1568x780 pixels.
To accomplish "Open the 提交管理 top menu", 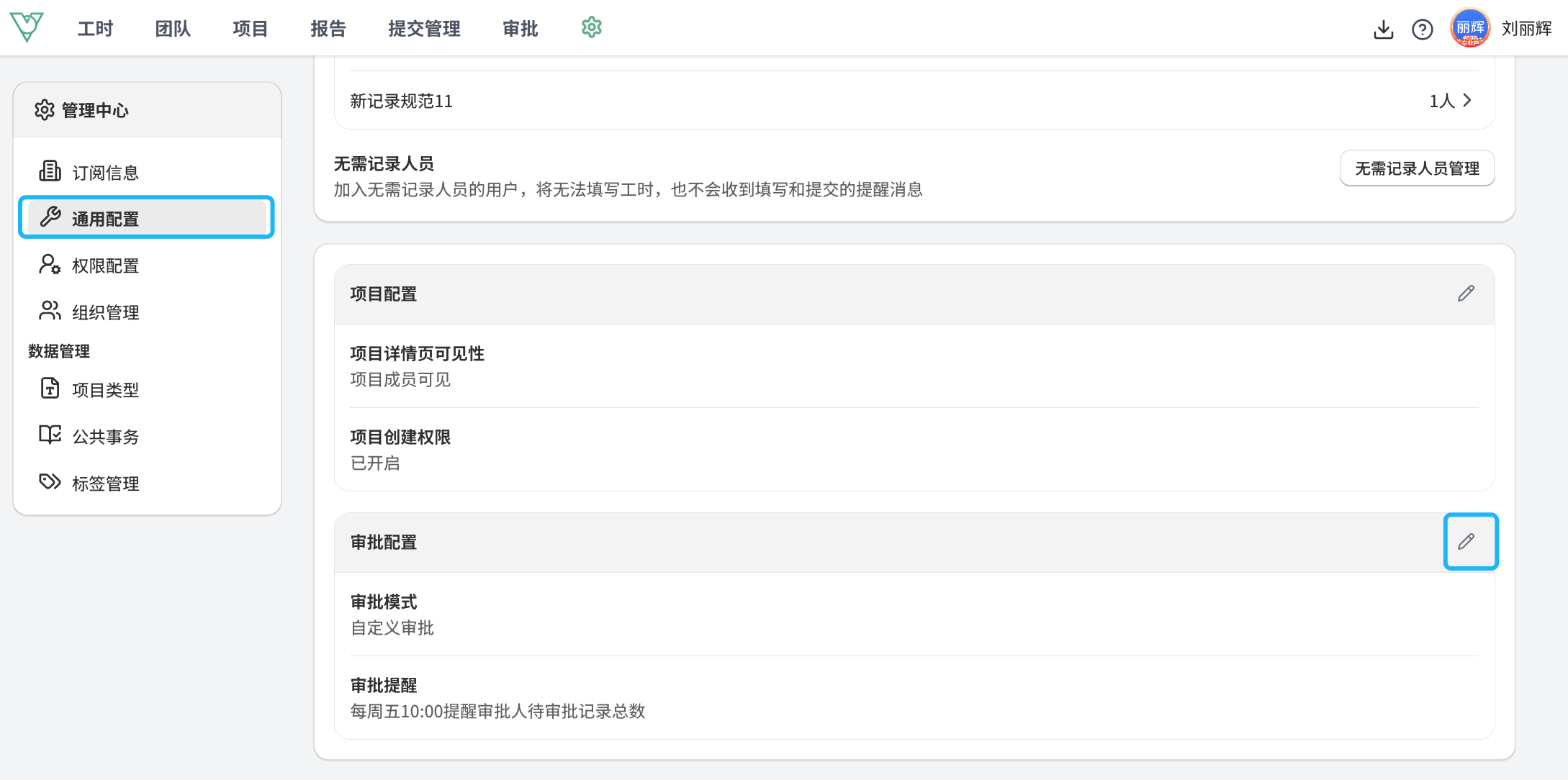I will pos(424,29).
